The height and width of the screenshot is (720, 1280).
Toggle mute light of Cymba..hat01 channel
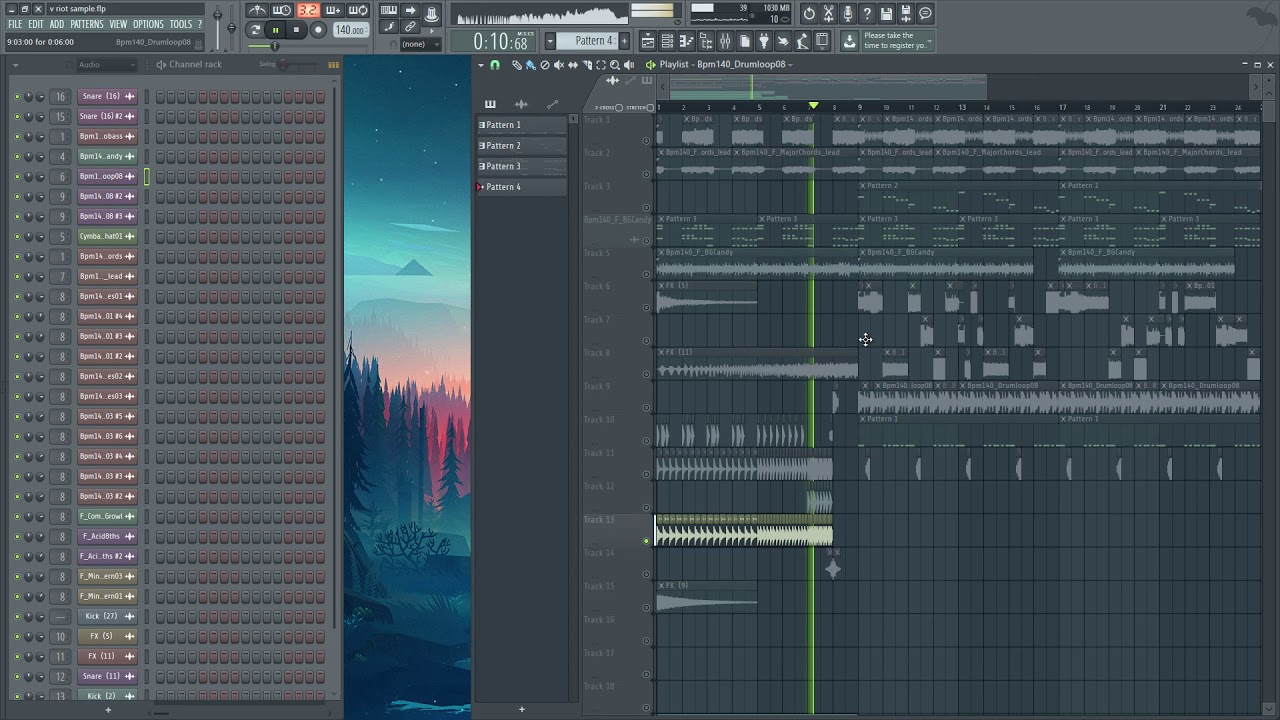(17, 236)
